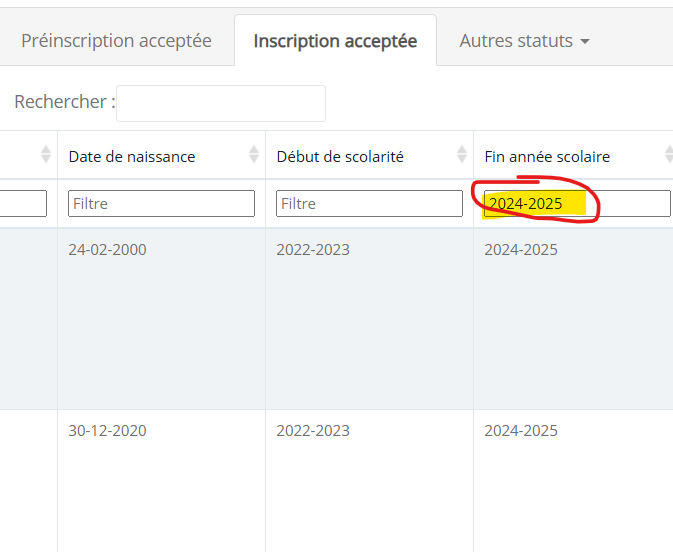
Task: Open the Autres statuts dropdown caret
Action: [x=584, y=42]
